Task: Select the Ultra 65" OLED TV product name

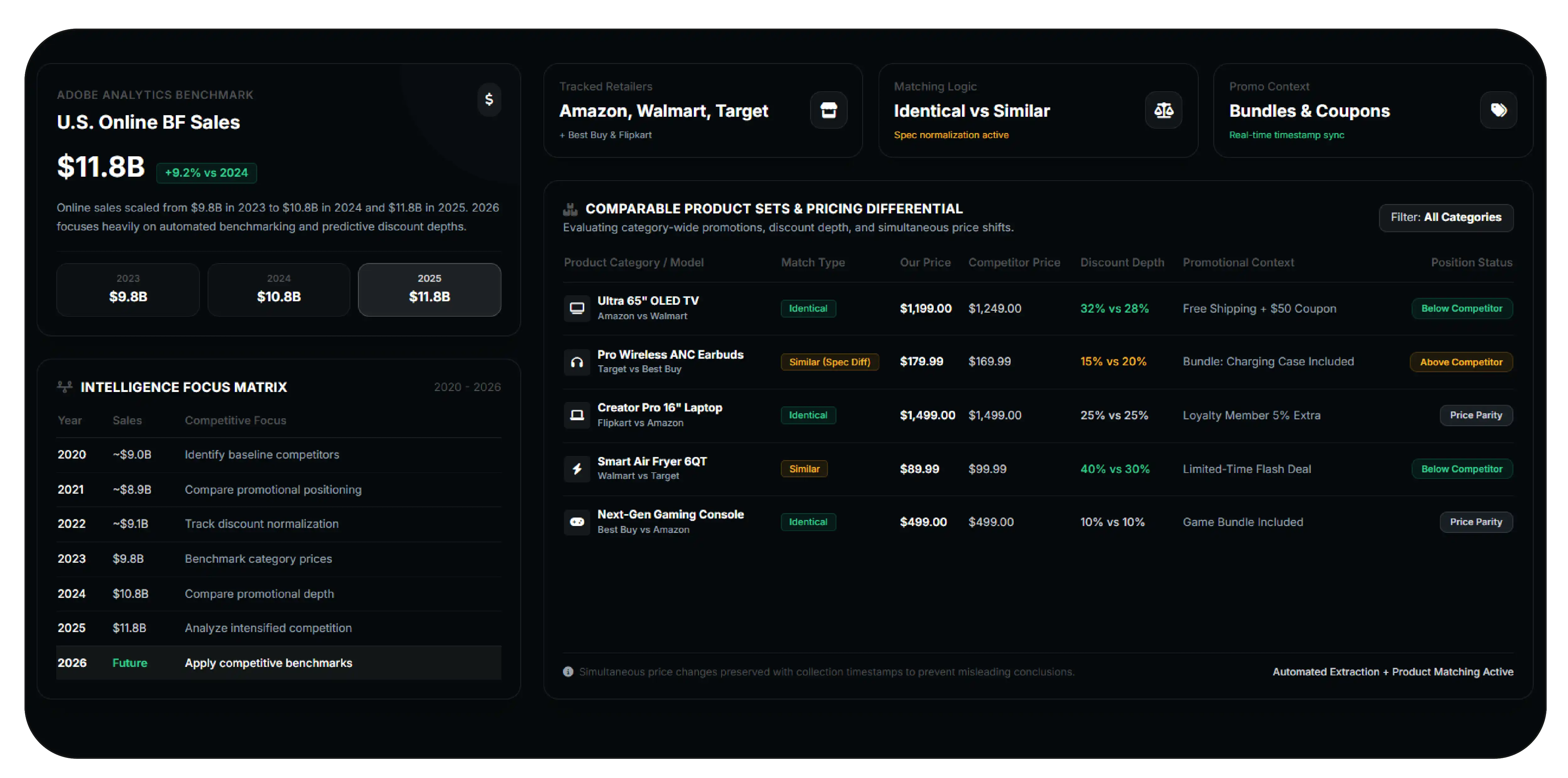Action: (648, 300)
